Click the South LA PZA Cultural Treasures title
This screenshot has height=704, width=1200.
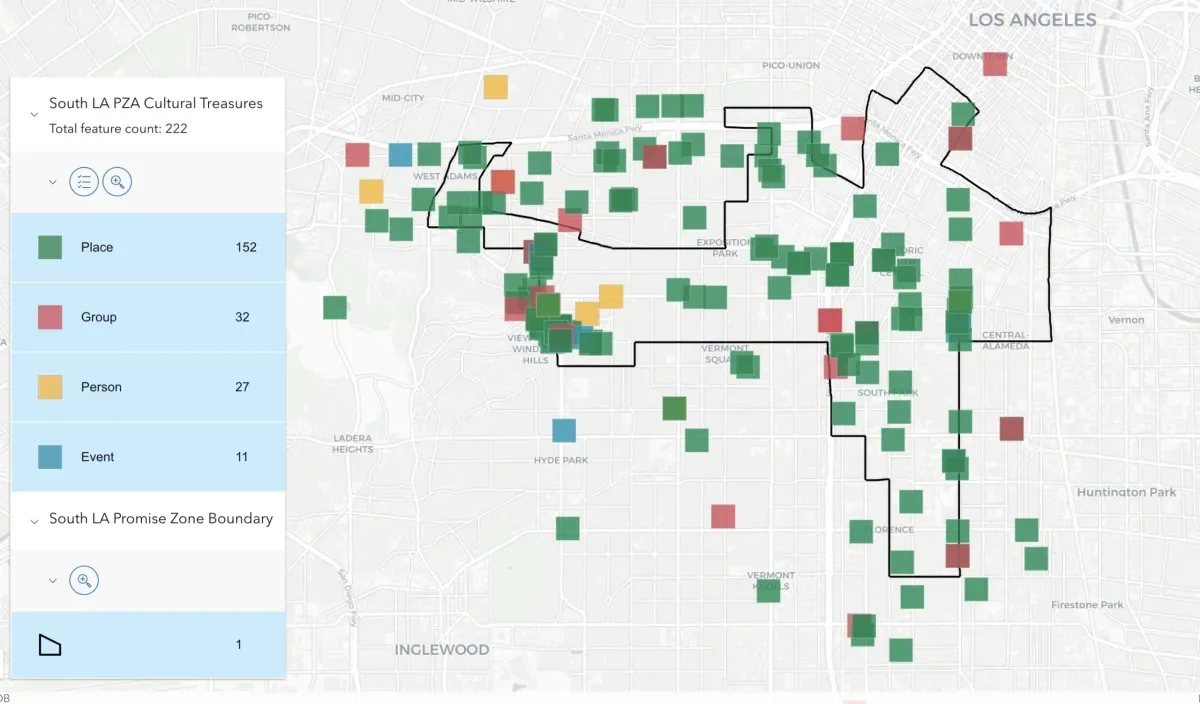[x=155, y=102]
